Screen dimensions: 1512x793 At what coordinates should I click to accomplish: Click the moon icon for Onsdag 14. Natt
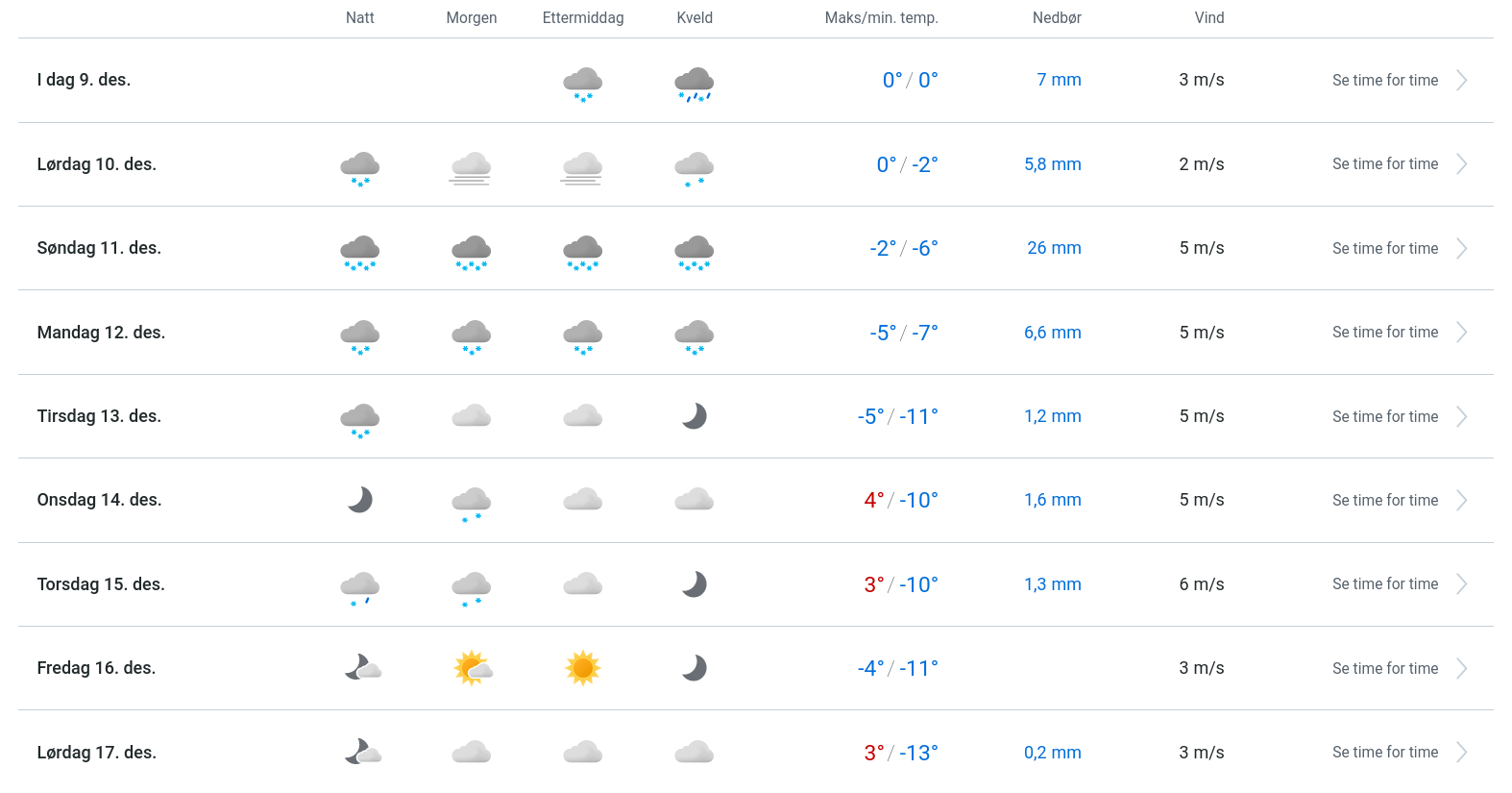click(360, 500)
